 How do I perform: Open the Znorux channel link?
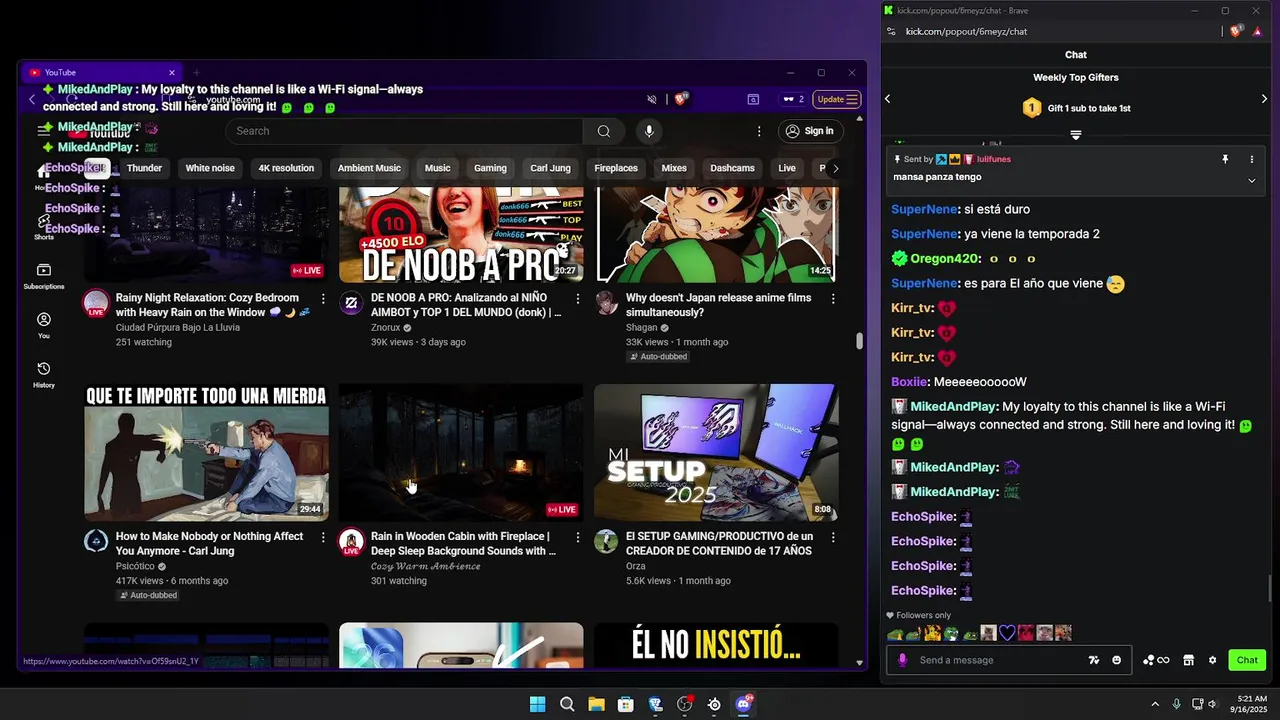[x=385, y=327]
